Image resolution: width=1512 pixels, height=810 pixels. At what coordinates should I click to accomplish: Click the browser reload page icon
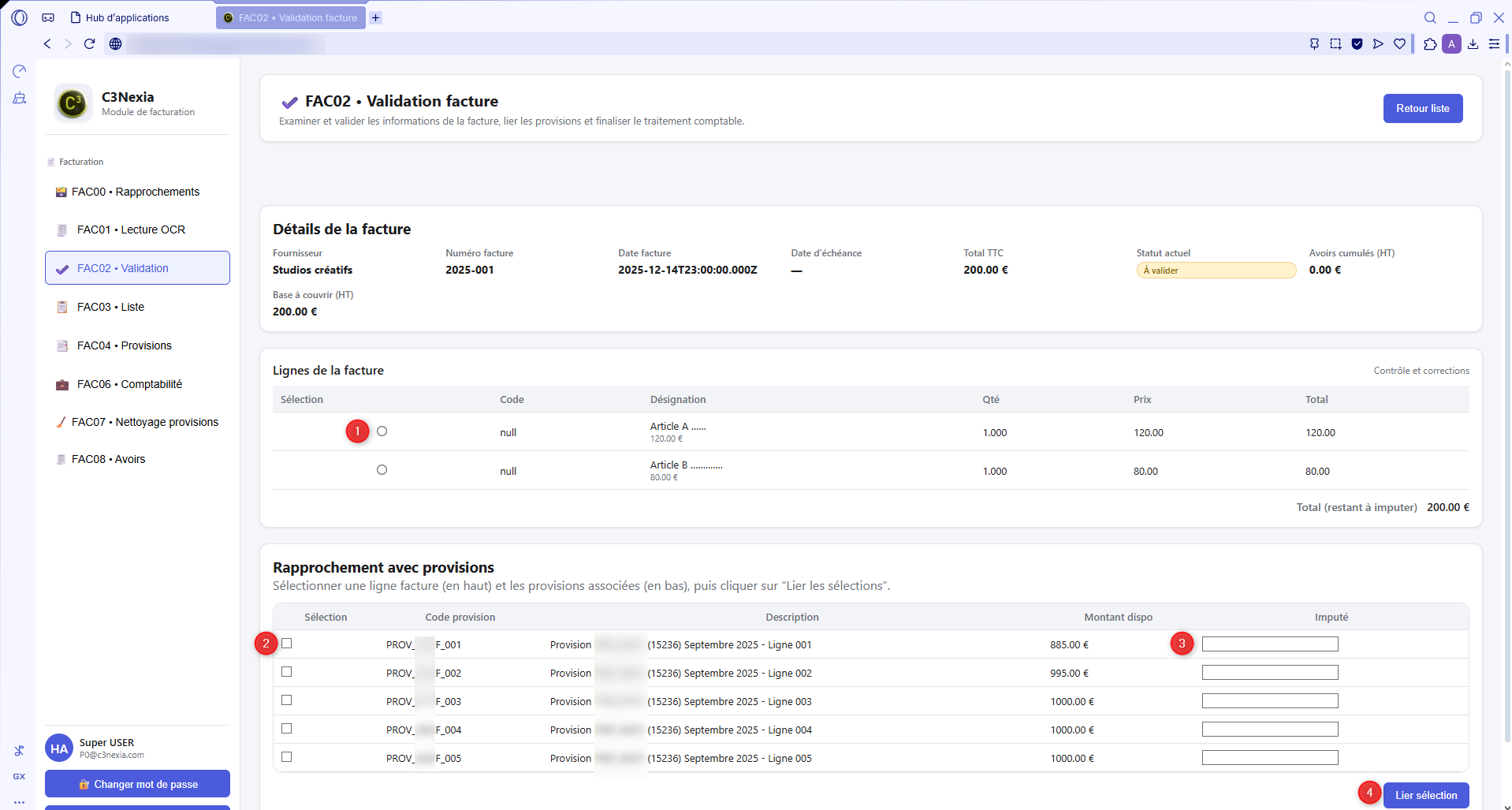(x=89, y=44)
